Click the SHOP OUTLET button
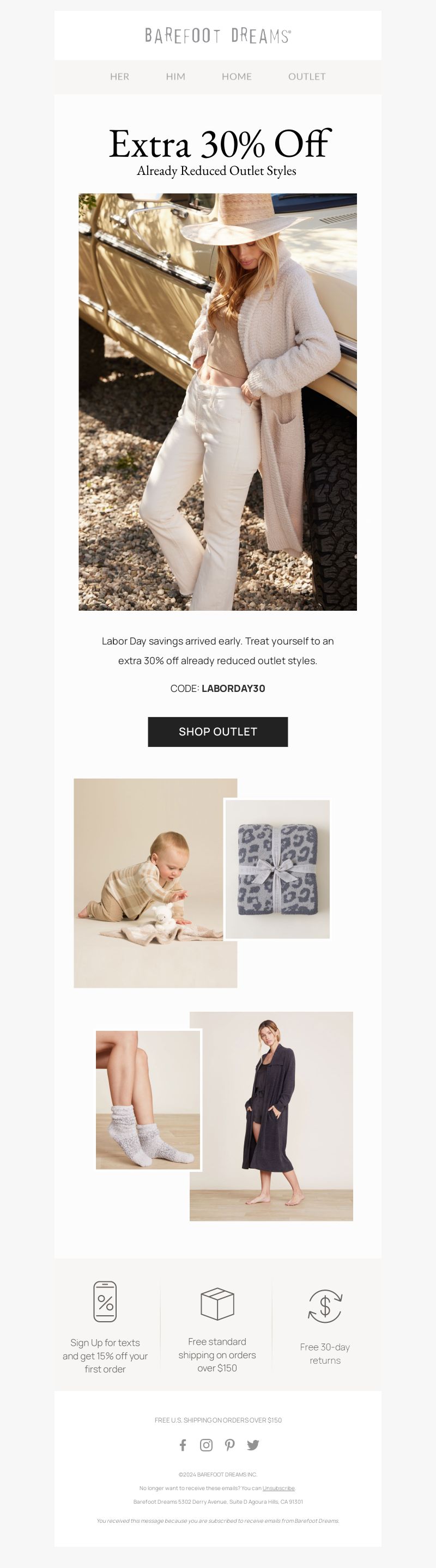This screenshot has height=1568, width=436. (x=218, y=732)
